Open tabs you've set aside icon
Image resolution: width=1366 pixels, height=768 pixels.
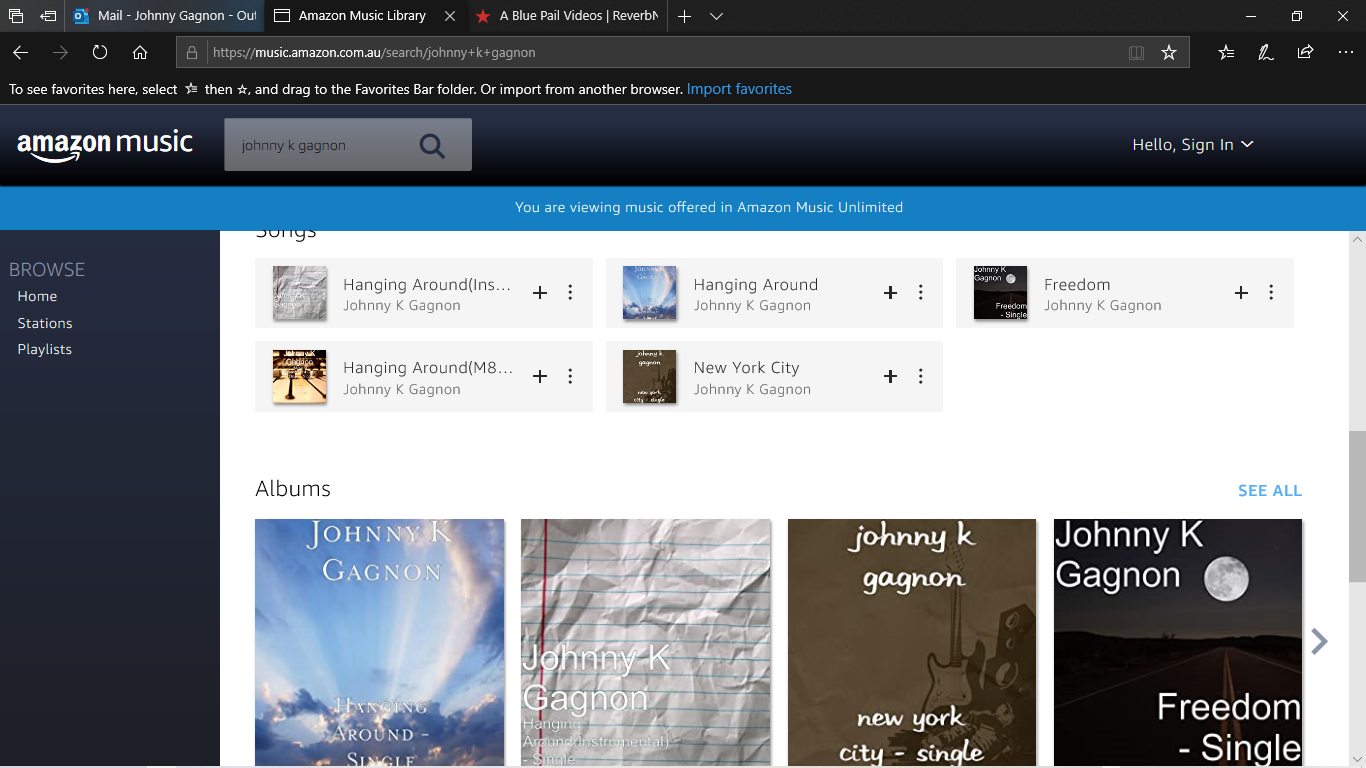click(x=16, y=16)
